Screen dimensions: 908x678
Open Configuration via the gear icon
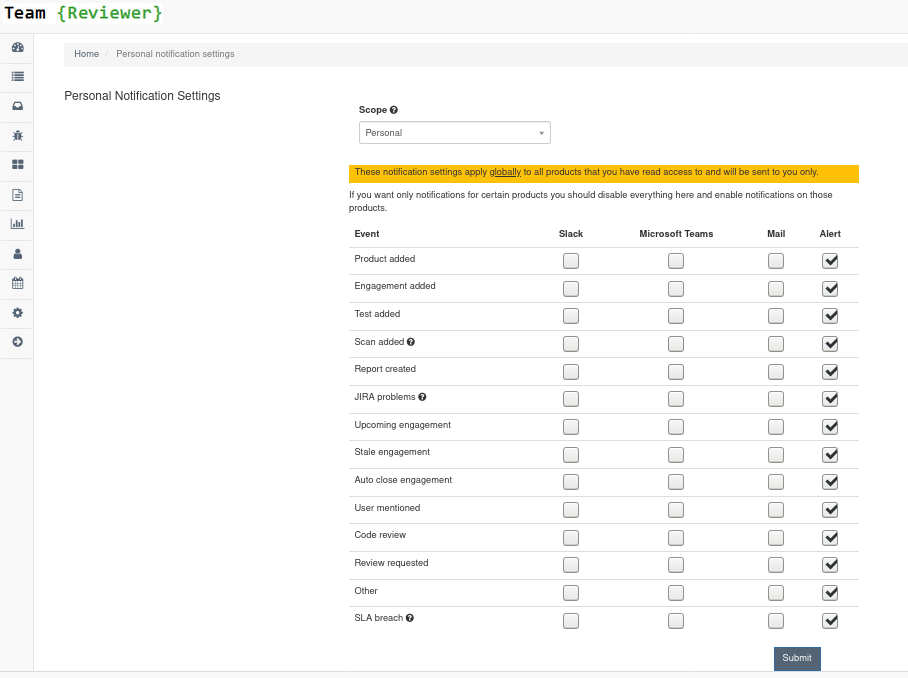click(17, 312)
